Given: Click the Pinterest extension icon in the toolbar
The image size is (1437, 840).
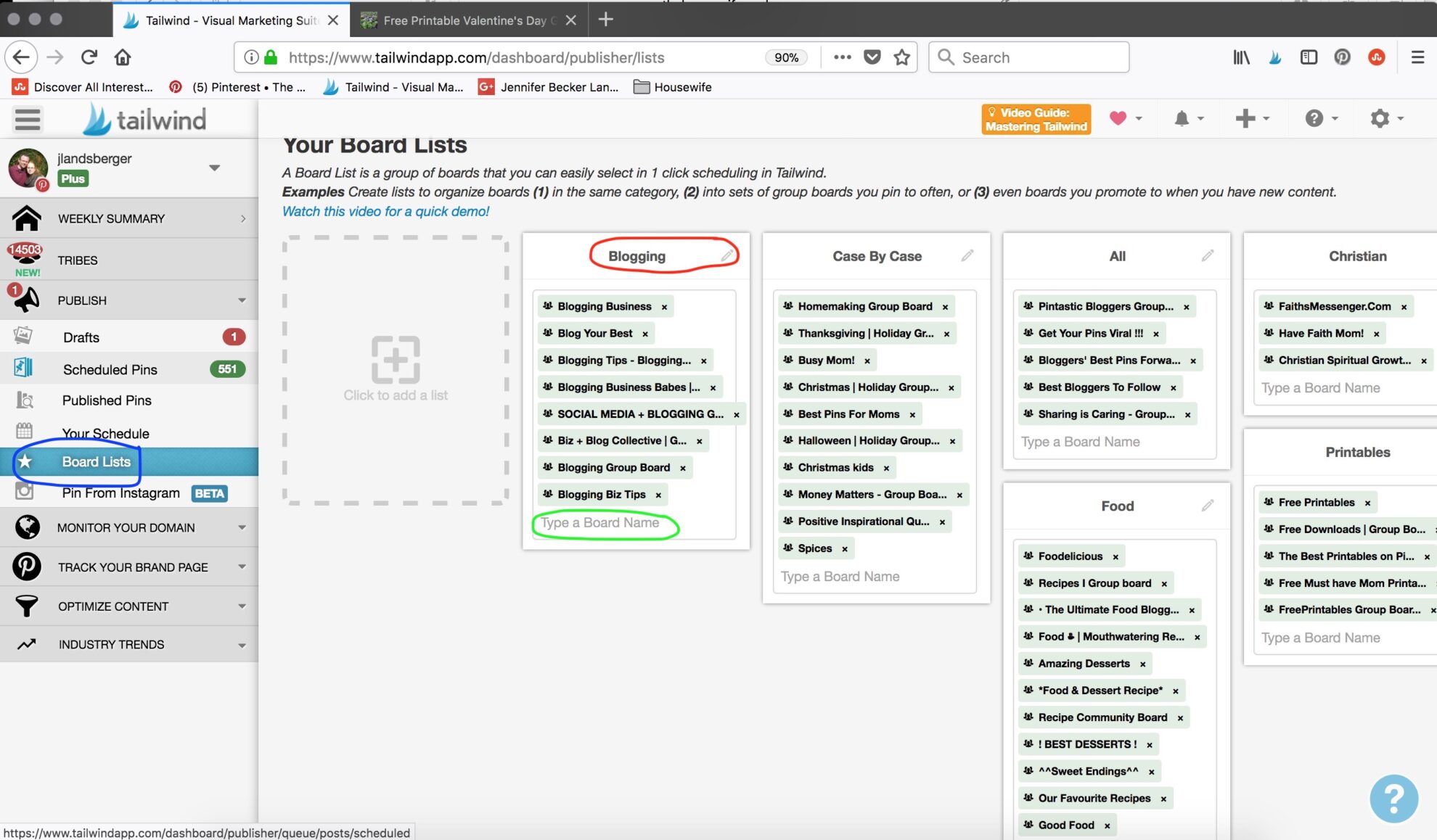Looking at the screenshot, I should (1342, 57).
